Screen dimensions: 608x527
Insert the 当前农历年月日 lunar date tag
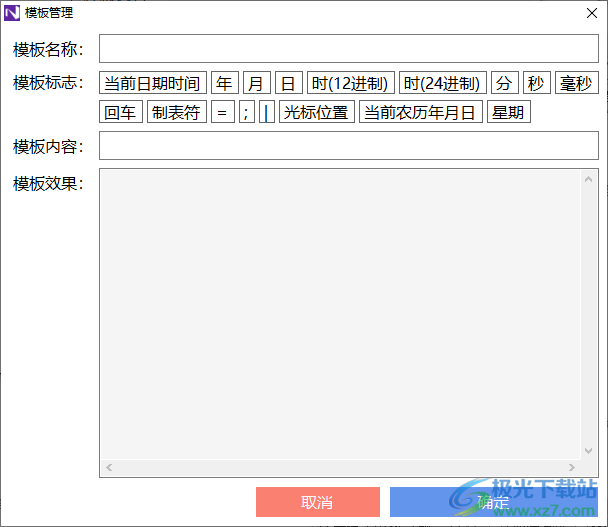pyautogui.click(x=421, y=112)
